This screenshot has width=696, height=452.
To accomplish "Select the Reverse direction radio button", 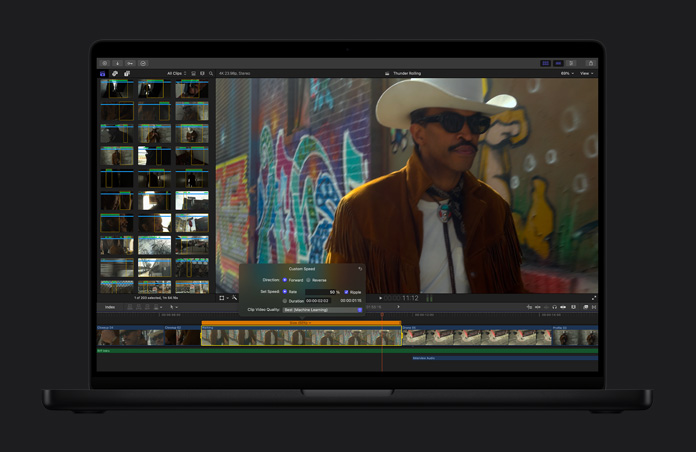I will [309, 280].
